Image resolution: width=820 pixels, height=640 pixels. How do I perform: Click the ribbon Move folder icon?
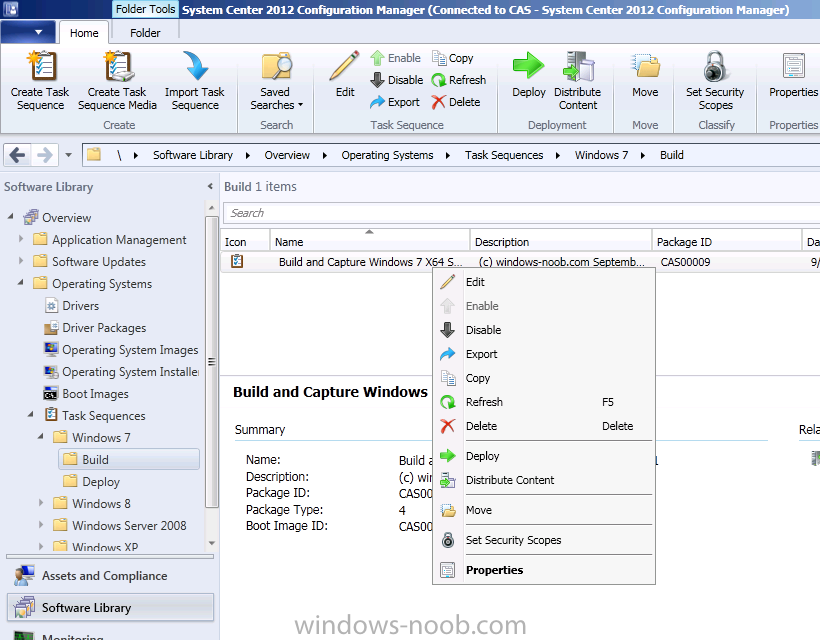click(x=645, y=66)
